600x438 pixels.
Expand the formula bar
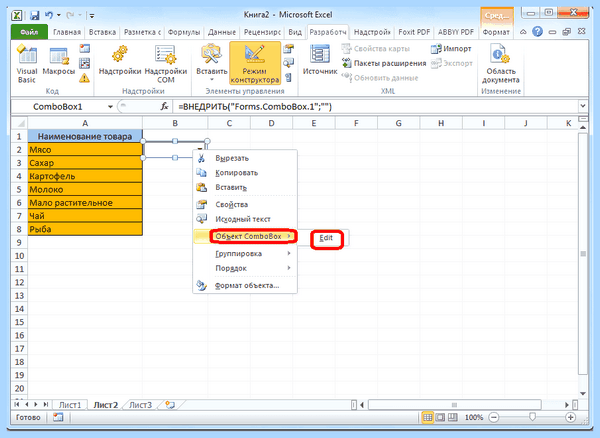point(582,106)
